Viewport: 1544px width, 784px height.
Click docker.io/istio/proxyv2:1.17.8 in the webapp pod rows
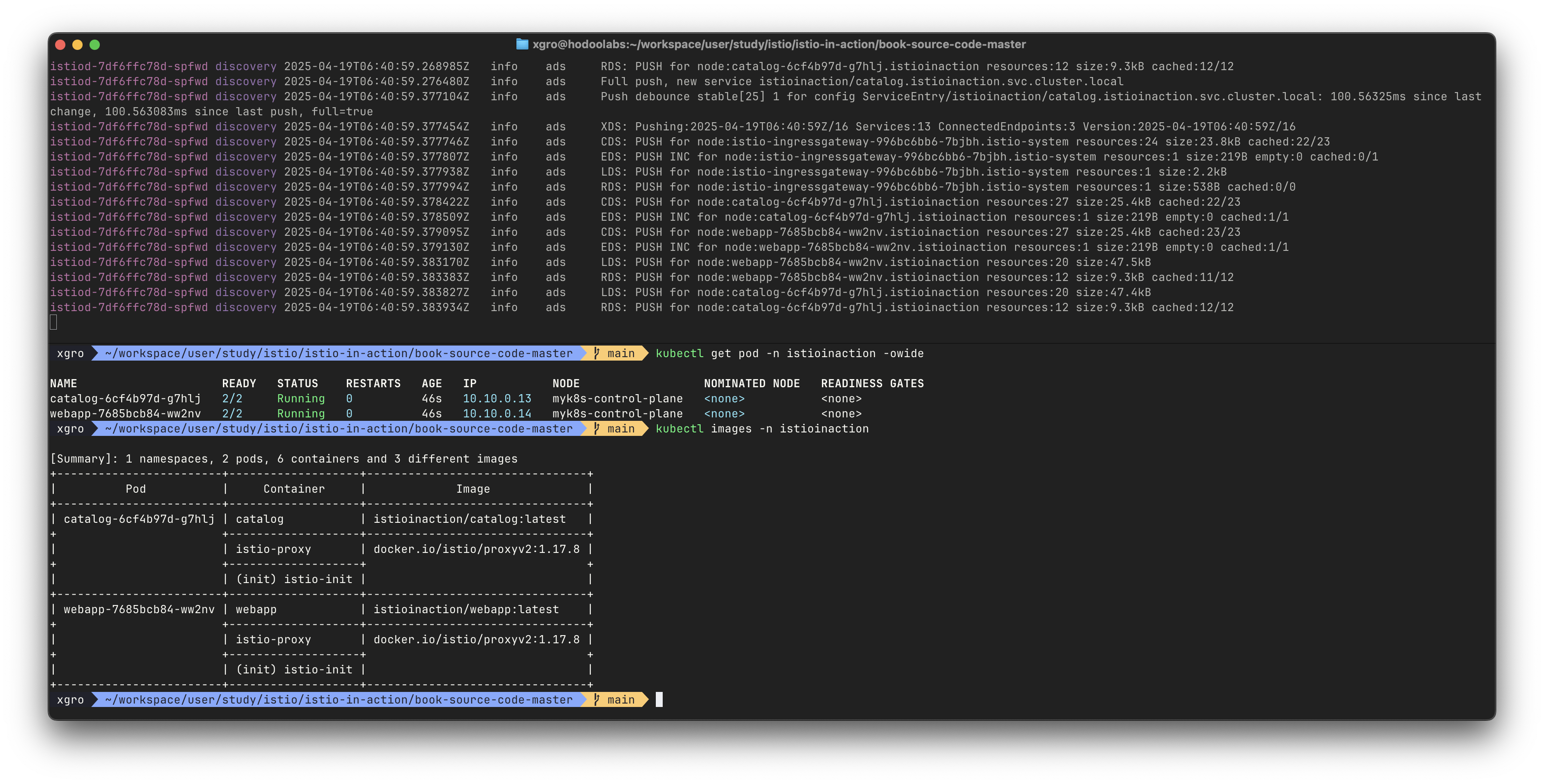coord(476,639)
